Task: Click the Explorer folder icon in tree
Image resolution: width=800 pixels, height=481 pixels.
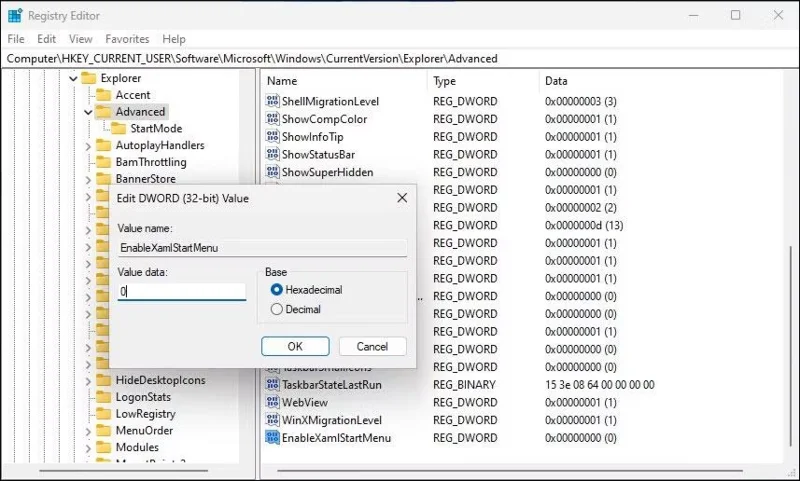Action: tap(89, 78)
